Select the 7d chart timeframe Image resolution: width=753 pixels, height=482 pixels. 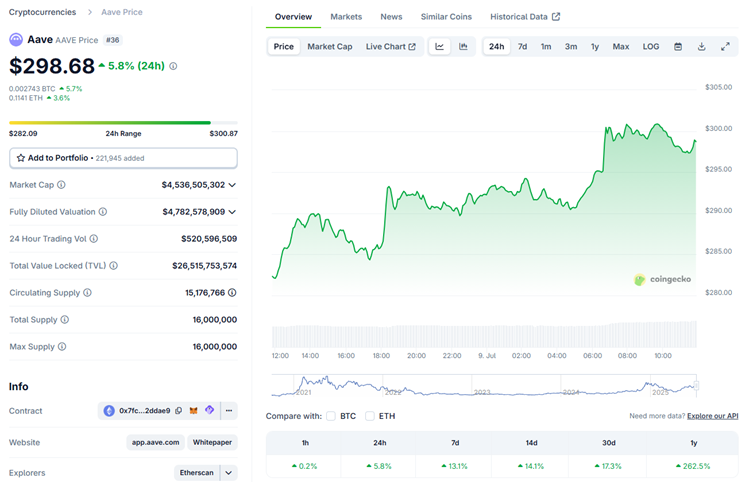522,47
